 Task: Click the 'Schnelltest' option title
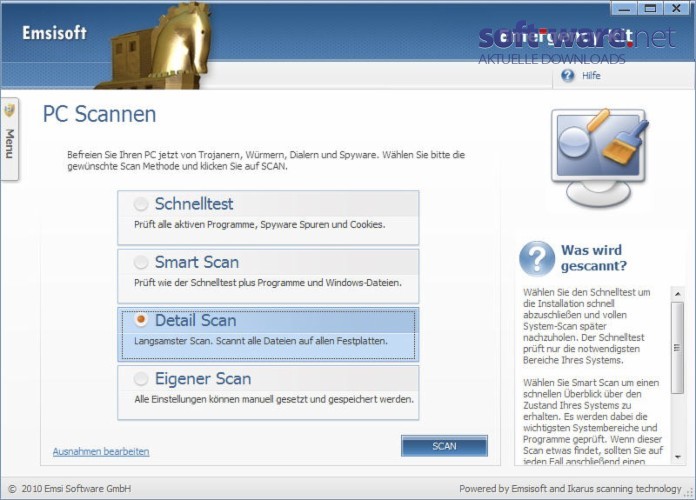[194, 204]
